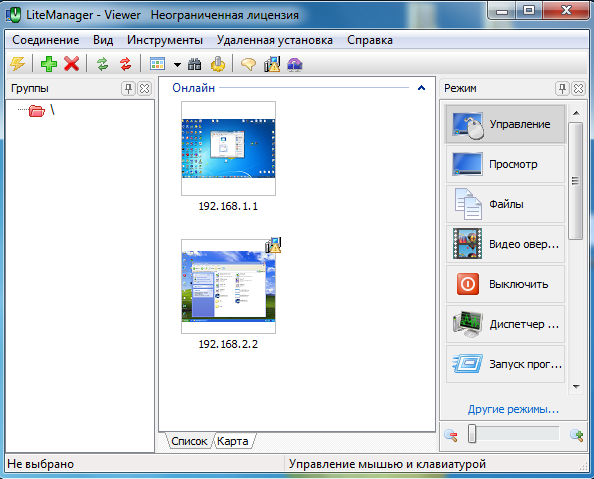Click the LiteManager title bar app icon
The width and height of the screenshot is (594, 479).
pyautogui.click(x=13, y=15)
